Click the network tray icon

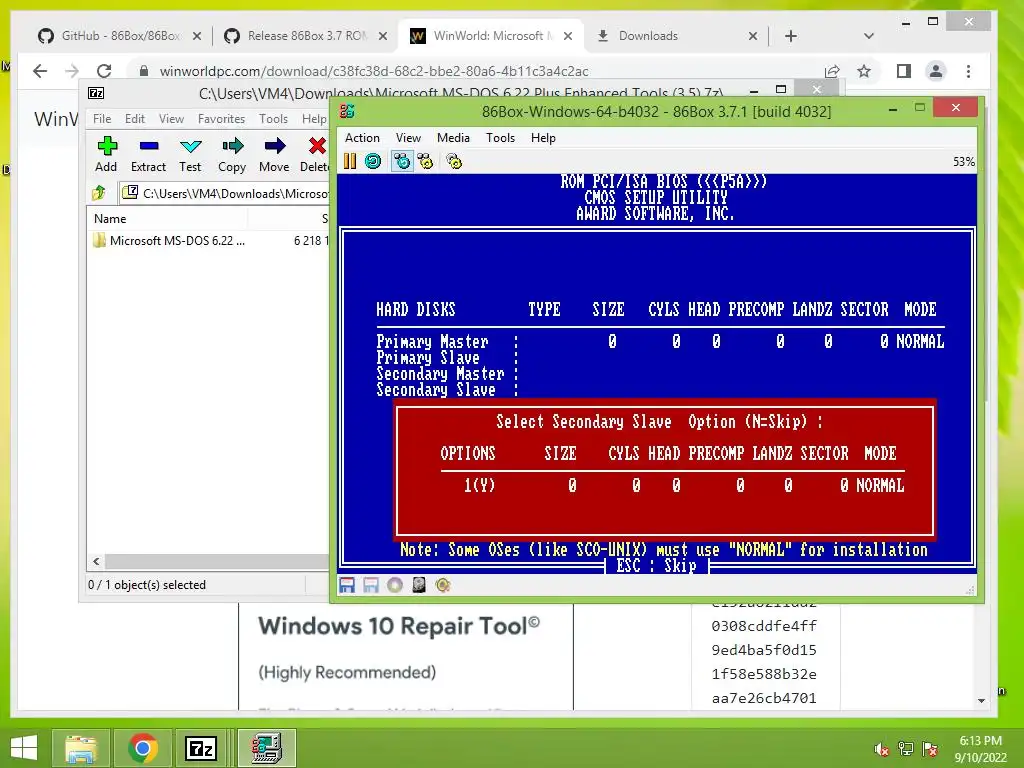tap(906, 749)
